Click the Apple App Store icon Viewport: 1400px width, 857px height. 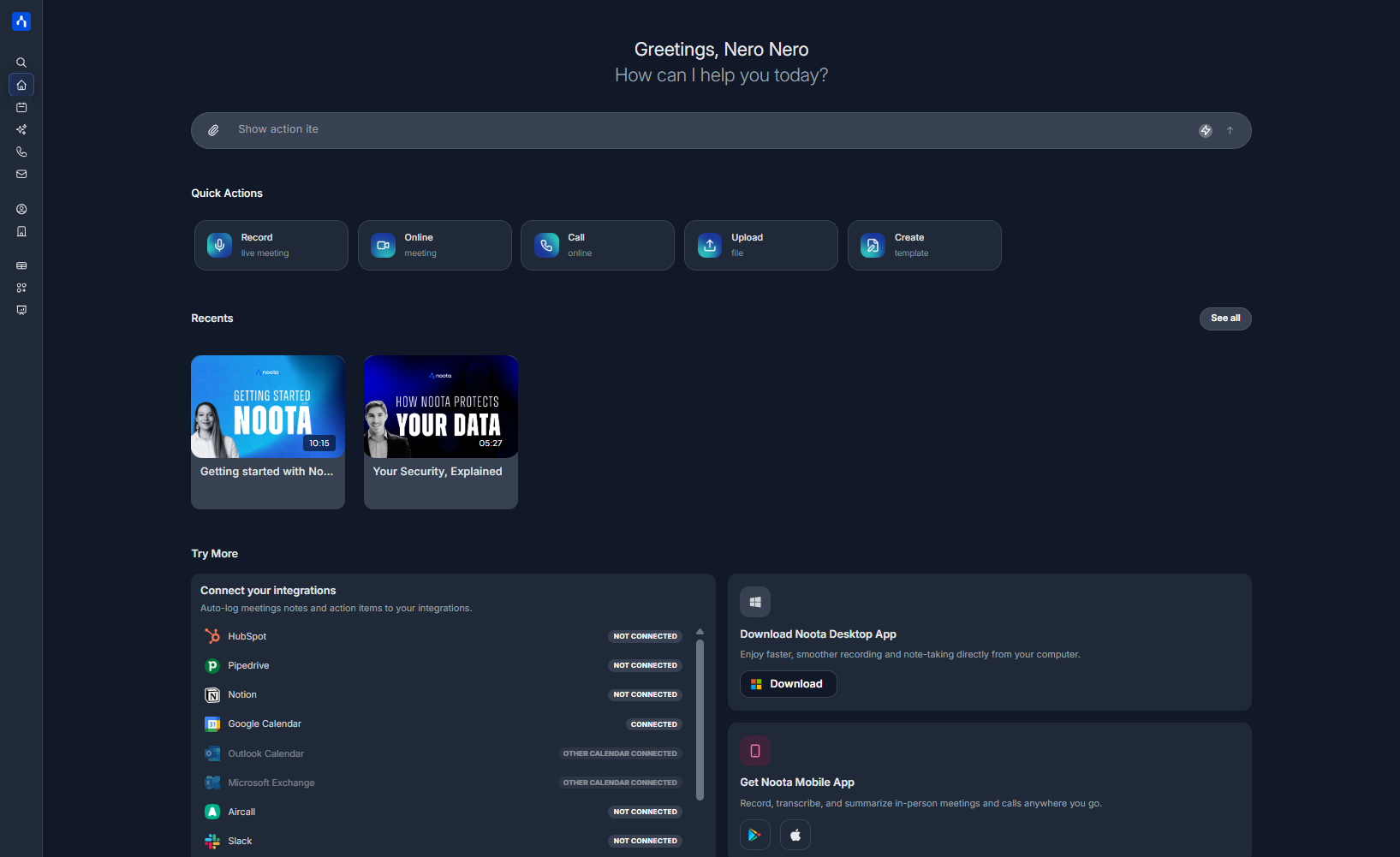(x=795, y=835)
